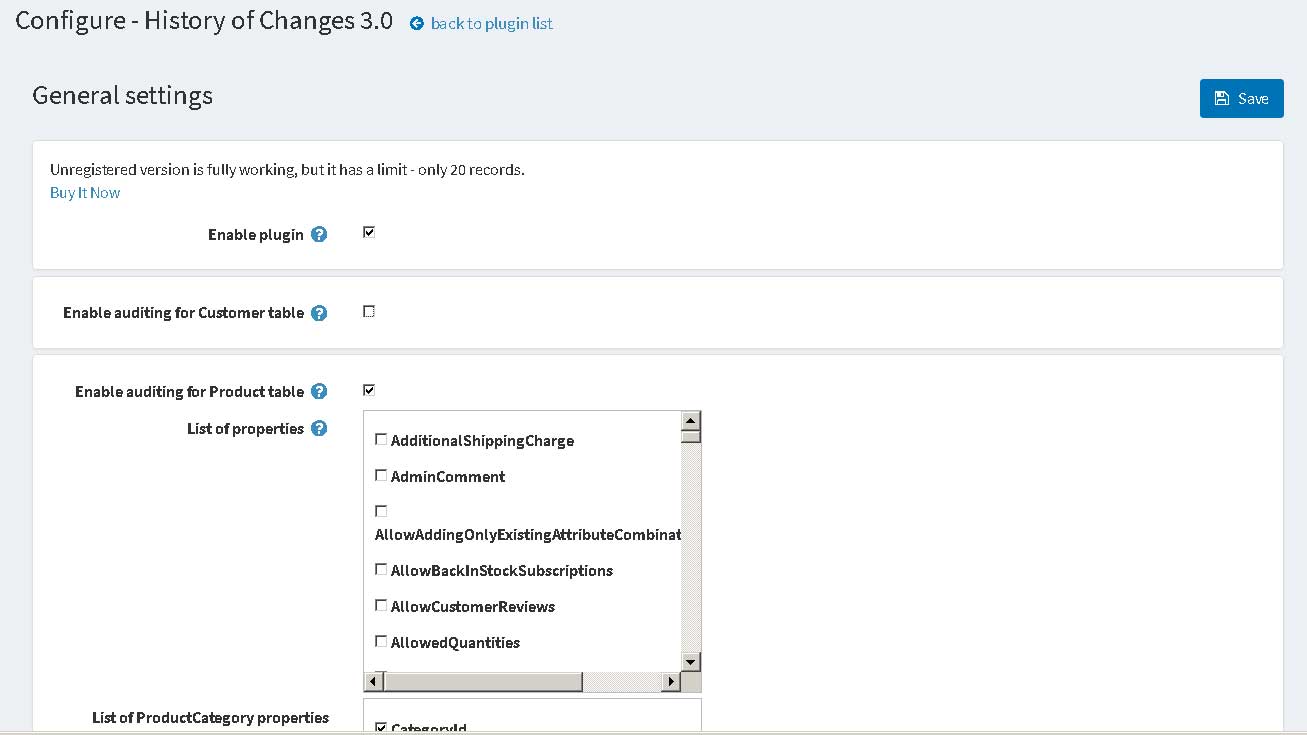Click the Enable plugin label
The height and width of the screenshot is (735, 1307).
[255, 235]
